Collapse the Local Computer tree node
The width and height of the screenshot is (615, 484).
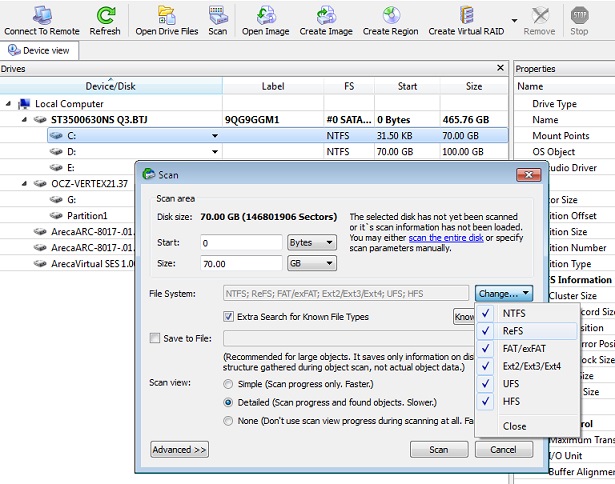point(9,104)
